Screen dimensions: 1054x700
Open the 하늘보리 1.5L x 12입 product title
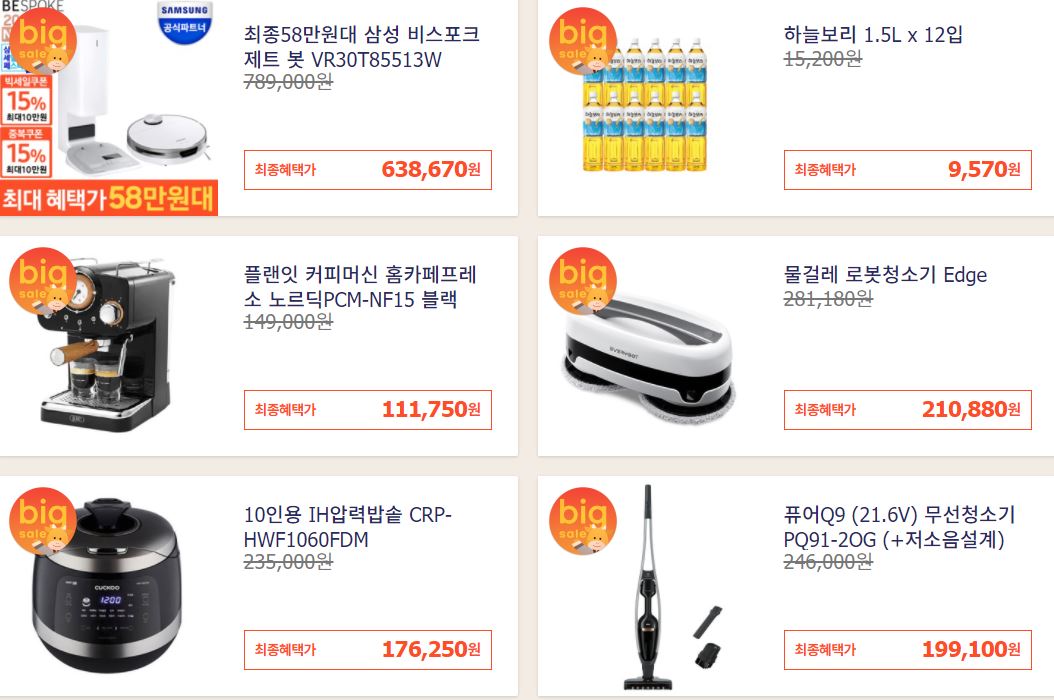(x=873, y=34)
